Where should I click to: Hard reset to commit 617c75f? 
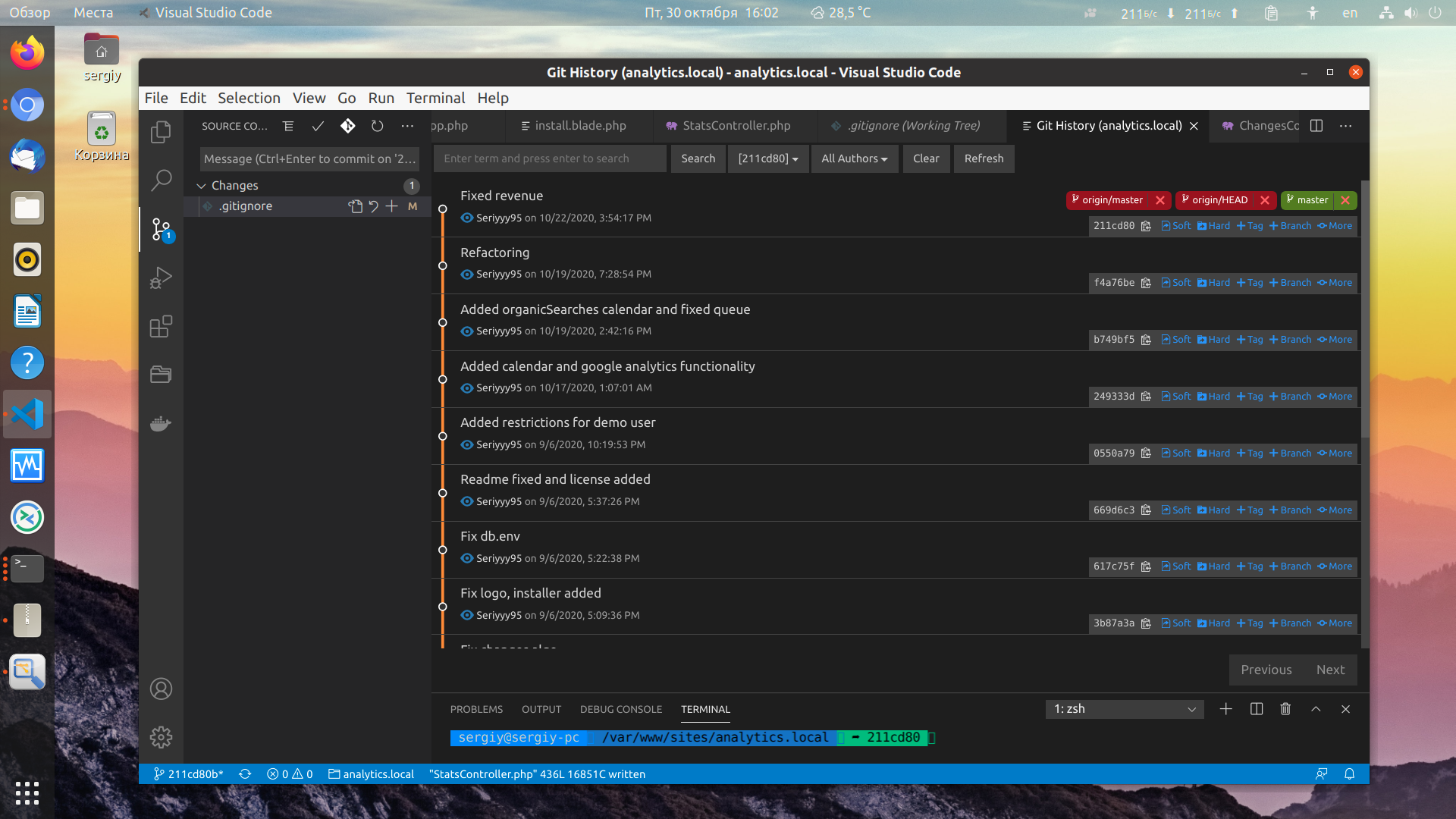[1213, 566]
